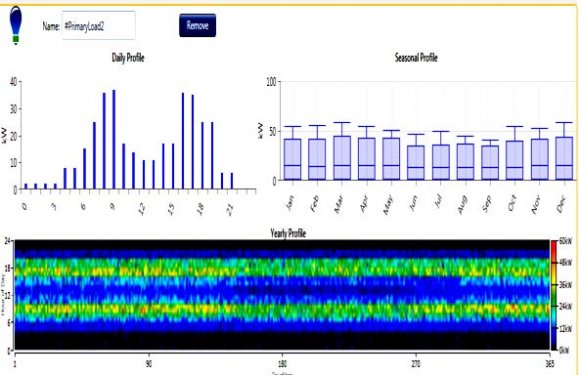This screenshot has width=580, height=375.
Task: Remove the load with the Remove button
Action: pos(198,26)
